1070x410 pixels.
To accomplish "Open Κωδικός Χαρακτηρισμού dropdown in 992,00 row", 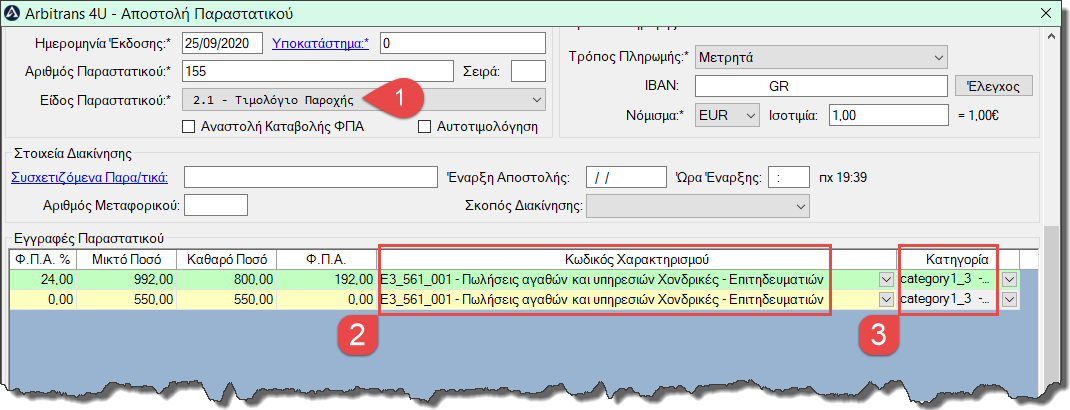I will tap(886, 279).
